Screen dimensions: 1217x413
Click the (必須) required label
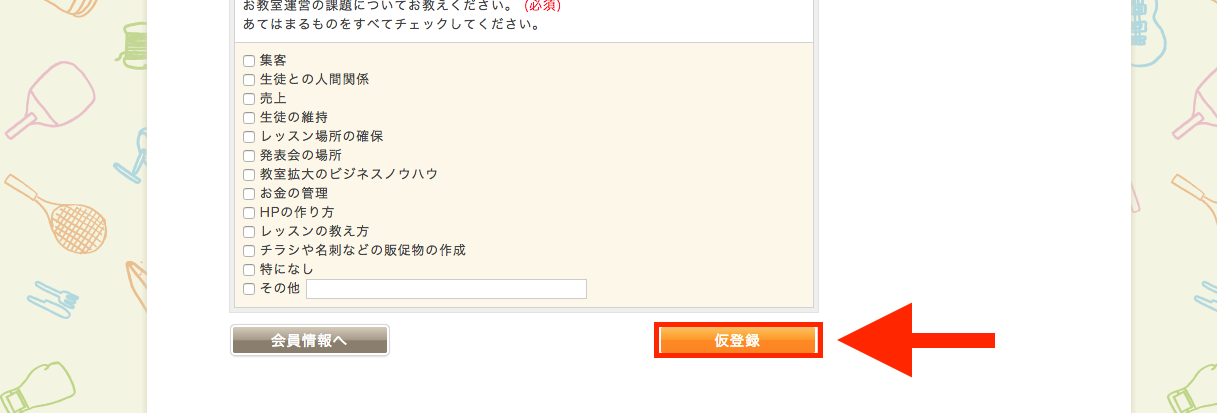click(542, 5)
